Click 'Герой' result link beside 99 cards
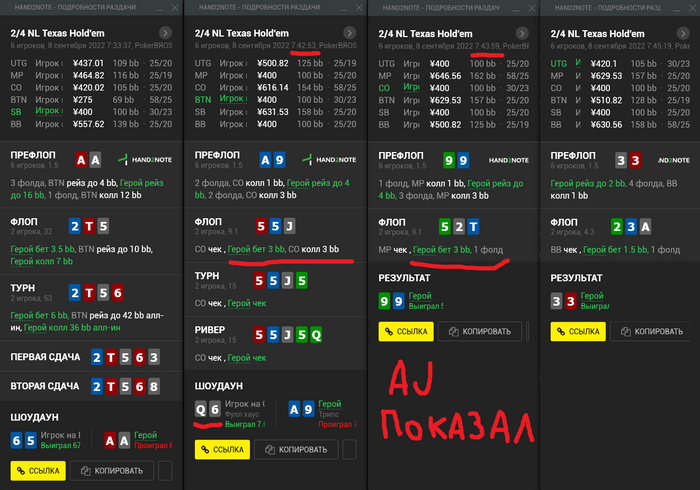This screenshot has height=490, width=700. (420, 295)
